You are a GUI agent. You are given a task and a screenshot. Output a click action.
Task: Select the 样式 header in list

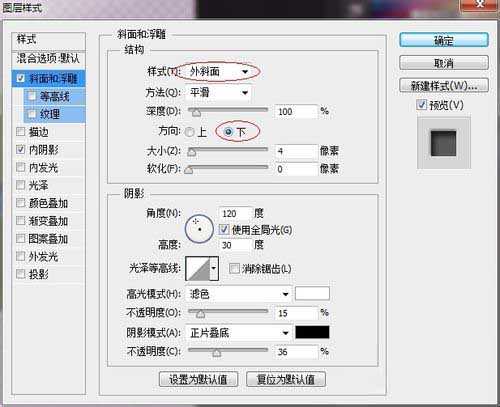pos(48,39)
